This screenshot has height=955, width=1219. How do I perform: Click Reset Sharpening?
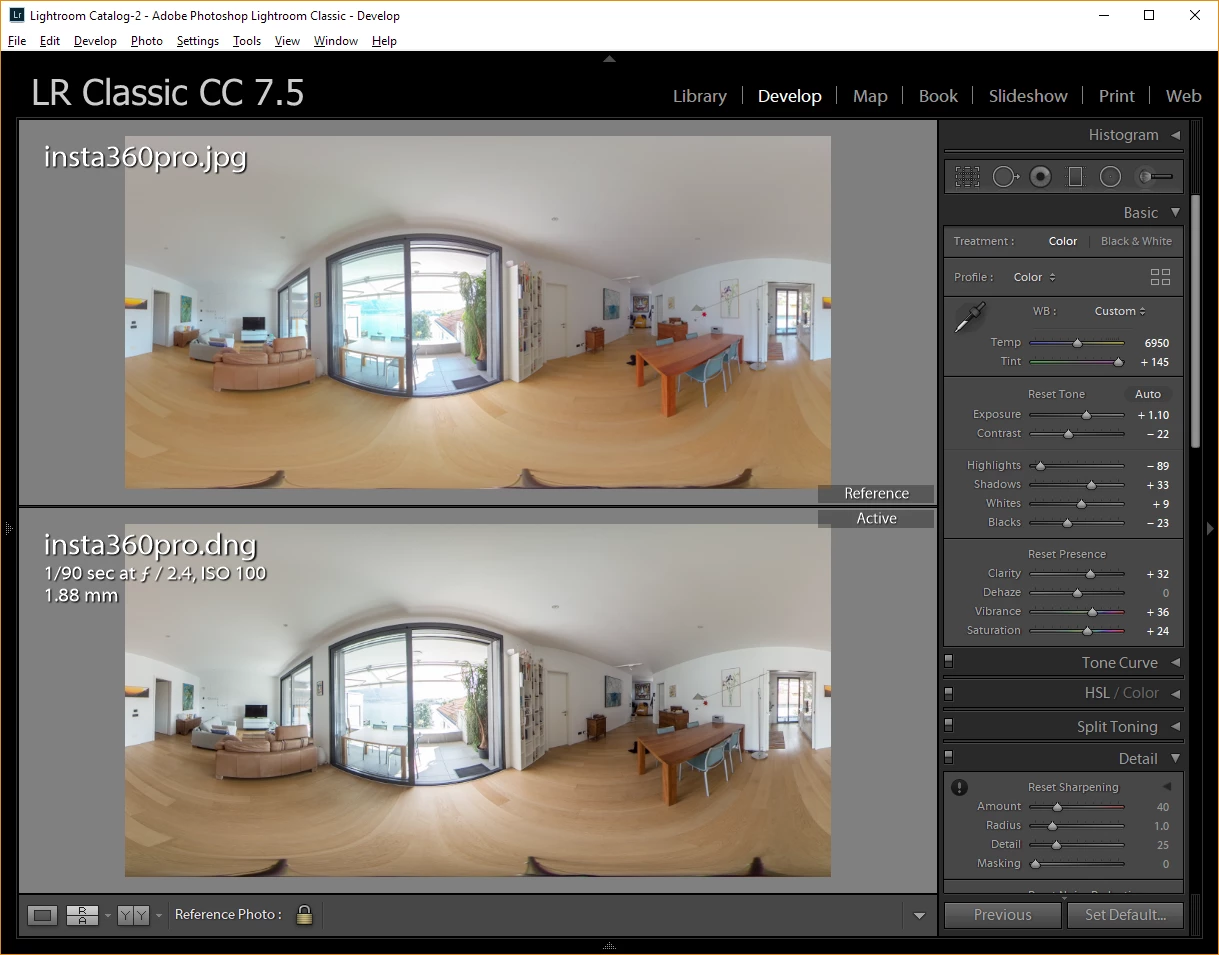click(1073, 787)
